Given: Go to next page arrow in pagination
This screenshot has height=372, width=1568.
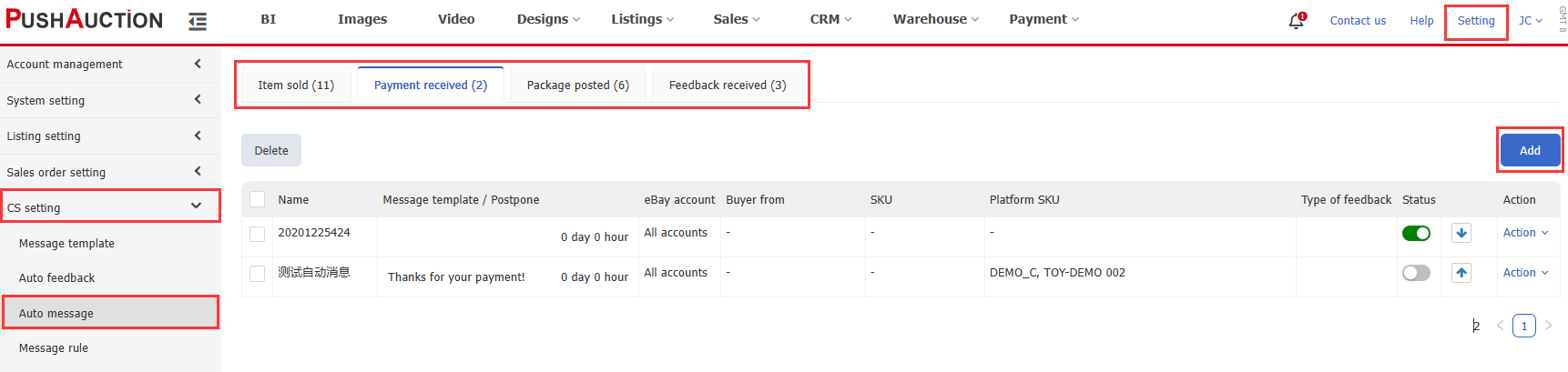Looking at the screenshot, I should pyautogui.click(x=1548, y=326).
